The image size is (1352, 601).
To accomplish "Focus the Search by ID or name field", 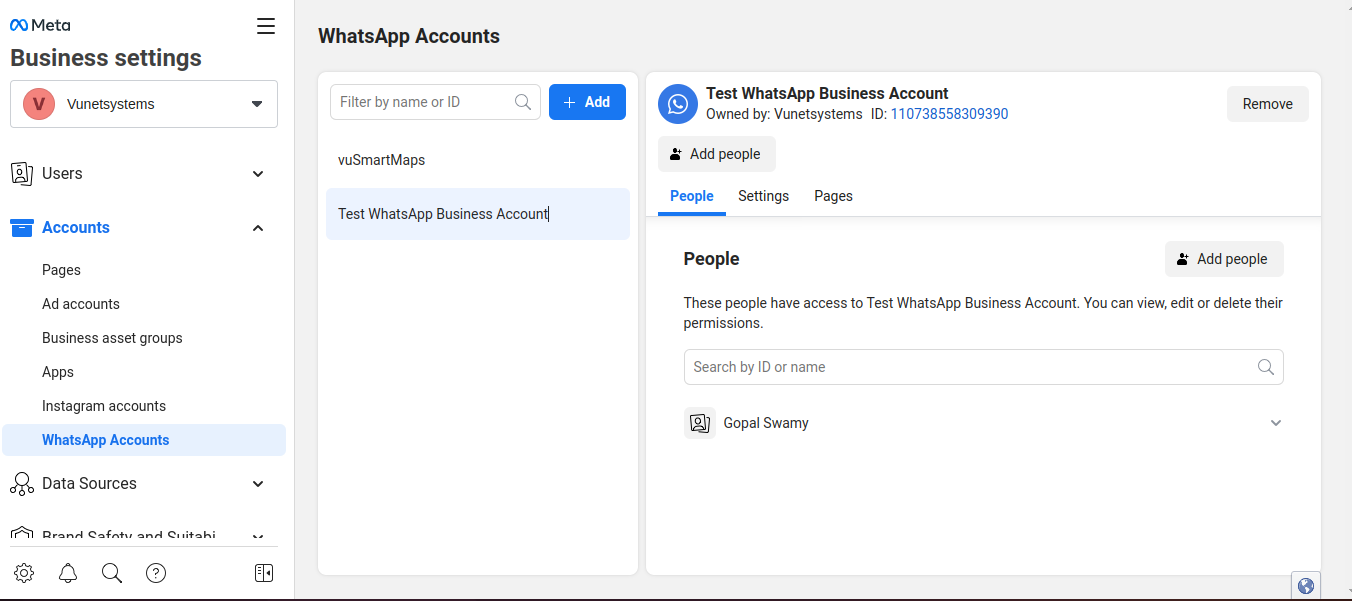I will (x=970, y=367).
